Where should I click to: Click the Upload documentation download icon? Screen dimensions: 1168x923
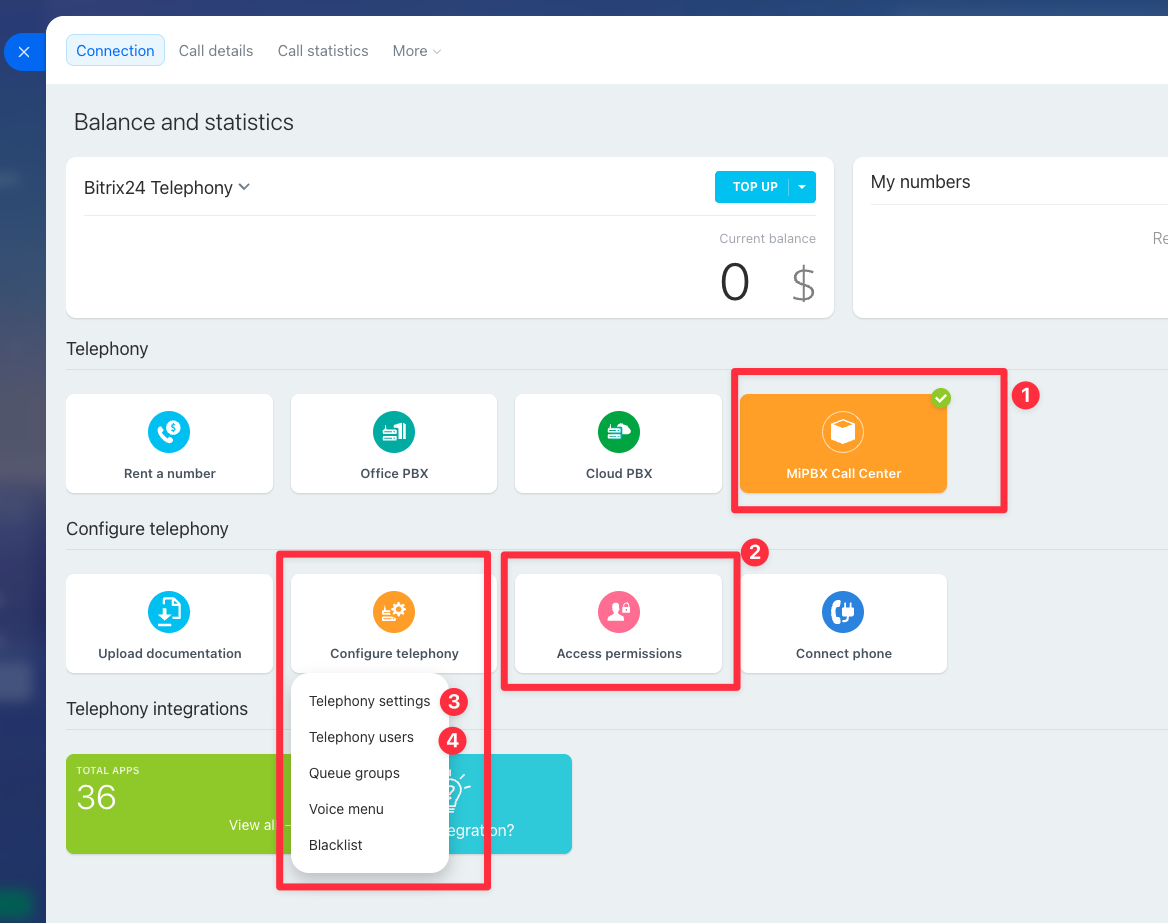pyautogui.click(x=169, y=612)
